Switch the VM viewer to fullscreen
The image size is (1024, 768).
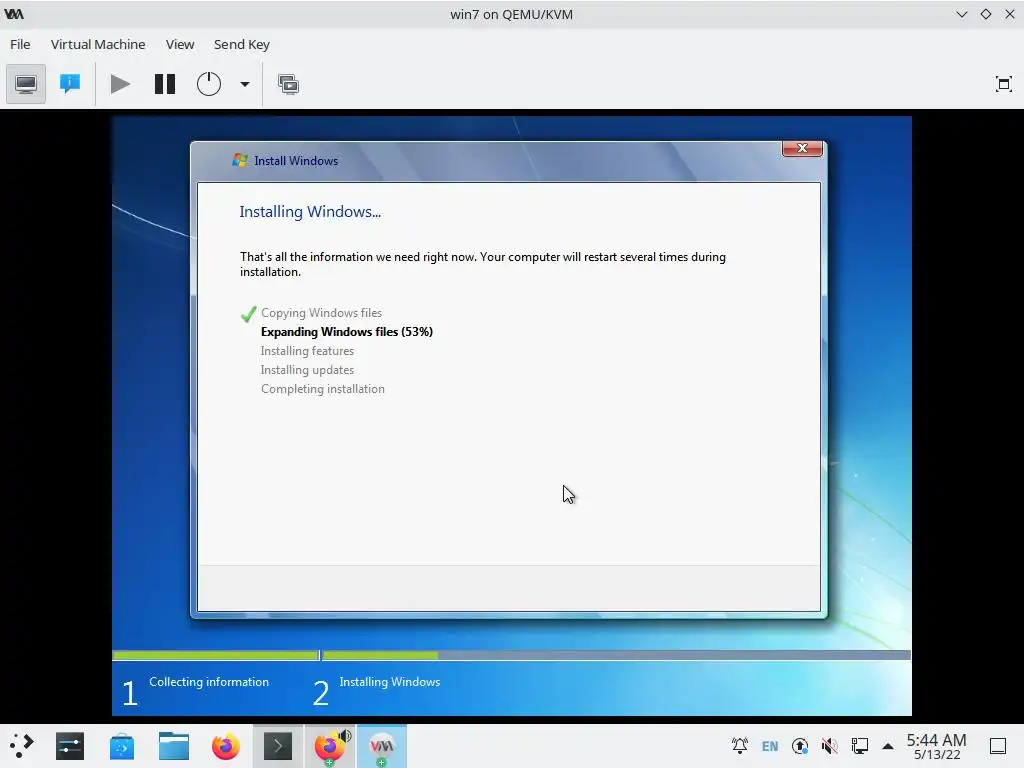click(x=1004, y=84)
